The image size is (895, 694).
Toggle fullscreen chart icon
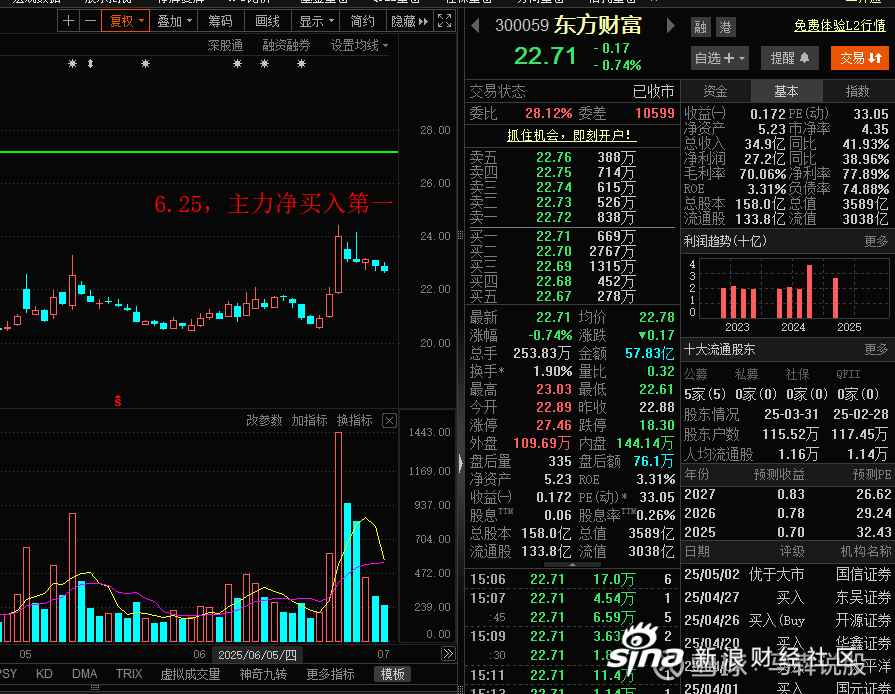445,21
